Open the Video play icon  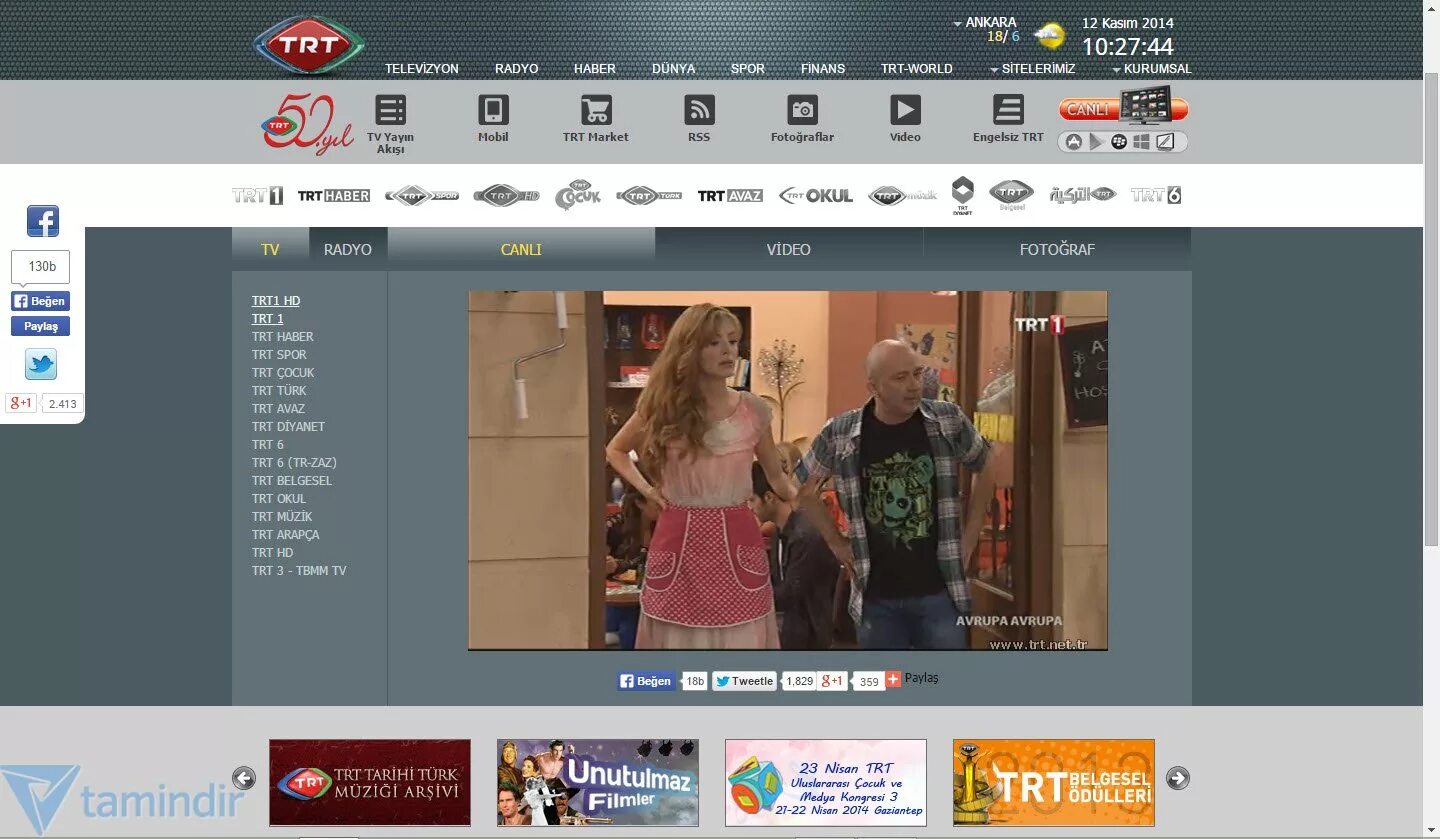tap(905, 110)
